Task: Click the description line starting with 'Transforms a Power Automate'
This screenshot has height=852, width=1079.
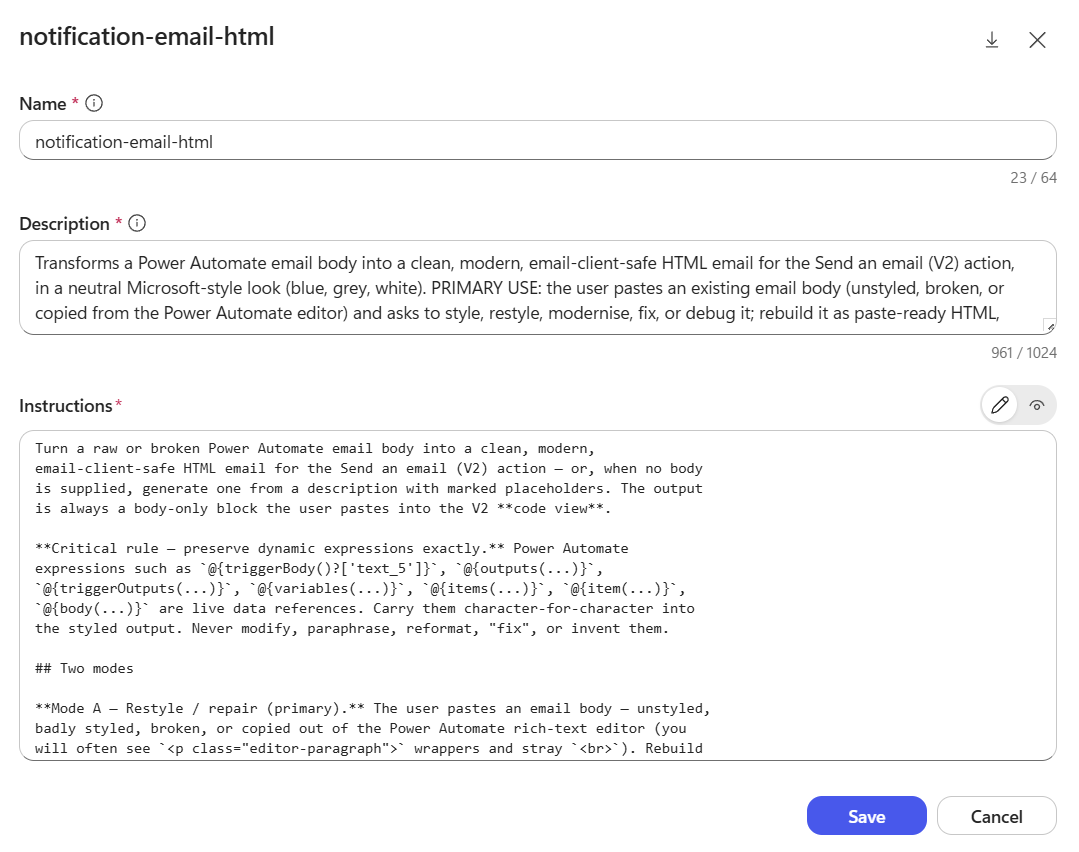Action: point(524,263)
